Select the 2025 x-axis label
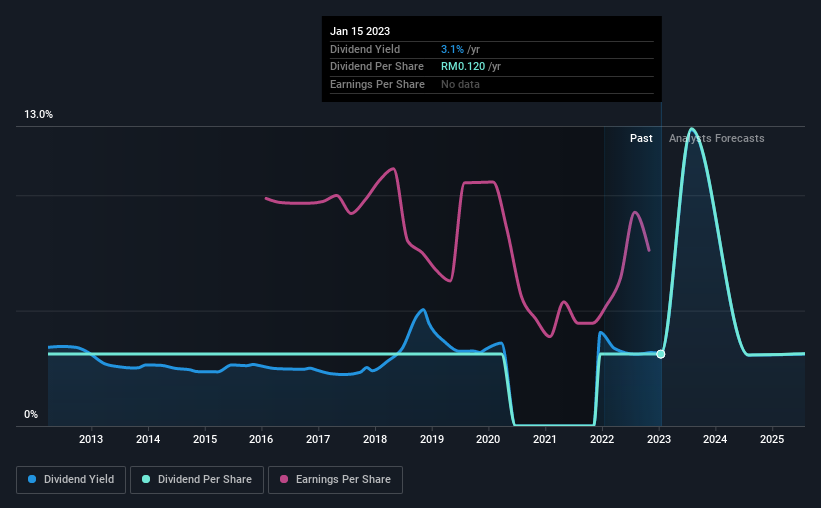This screenshot has width=821, height=508. point(772,439)
